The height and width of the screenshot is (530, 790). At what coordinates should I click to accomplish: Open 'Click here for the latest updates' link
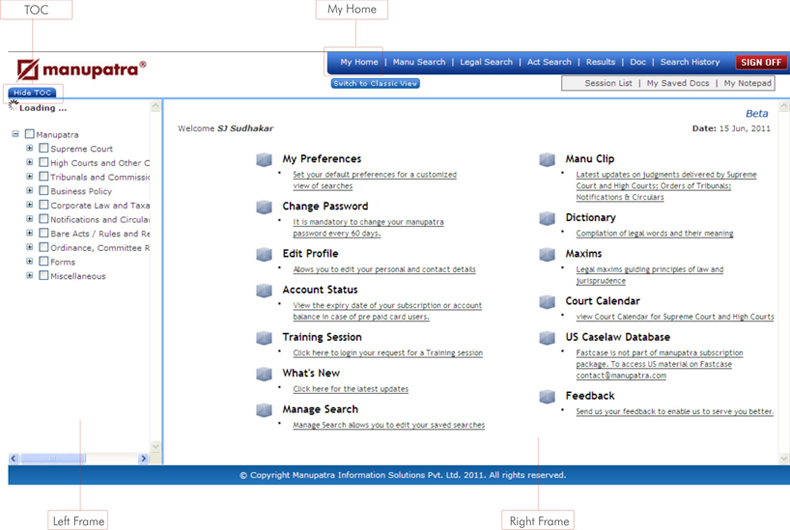[351, 389]
